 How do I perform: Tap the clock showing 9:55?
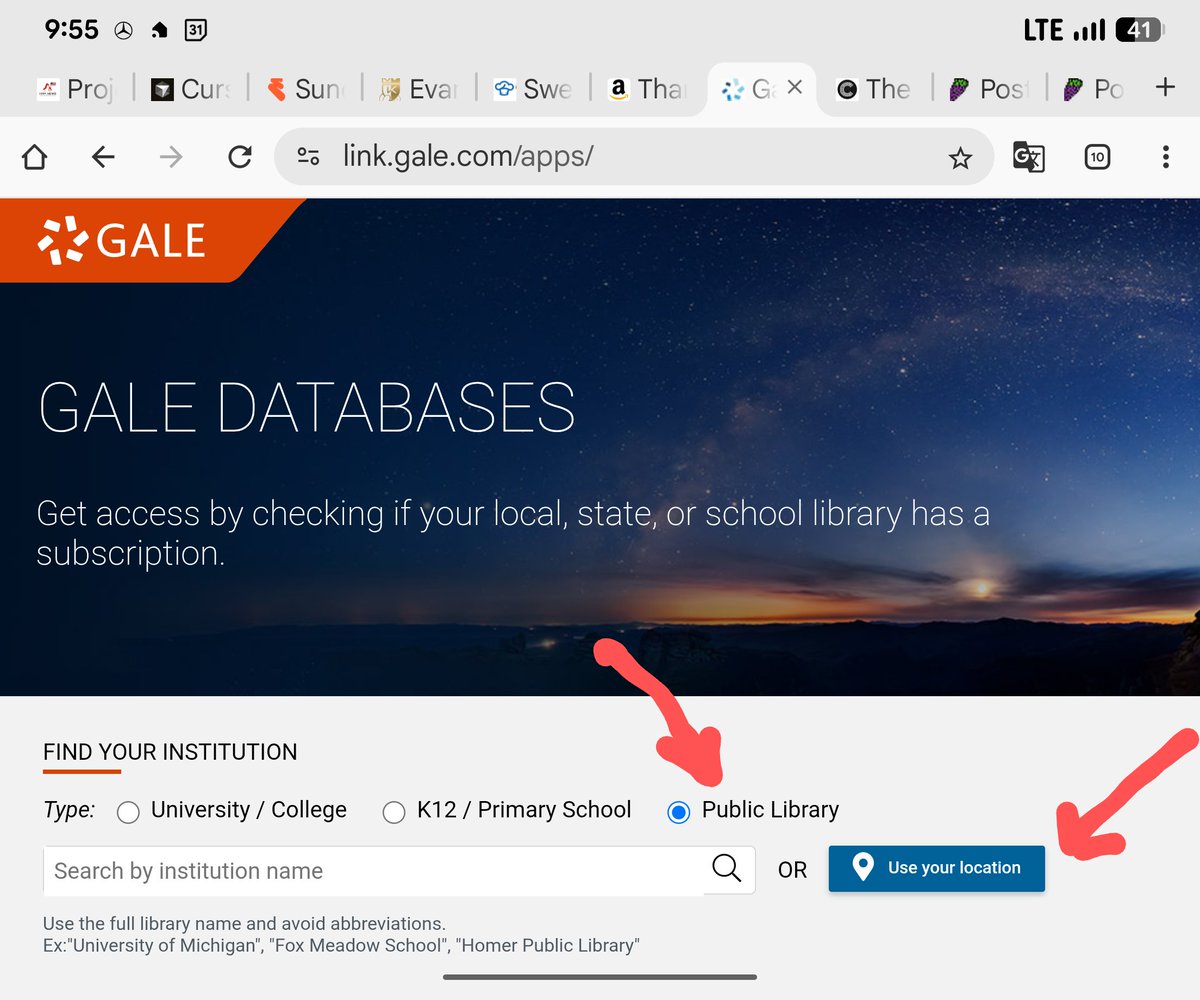coord(72,30)
